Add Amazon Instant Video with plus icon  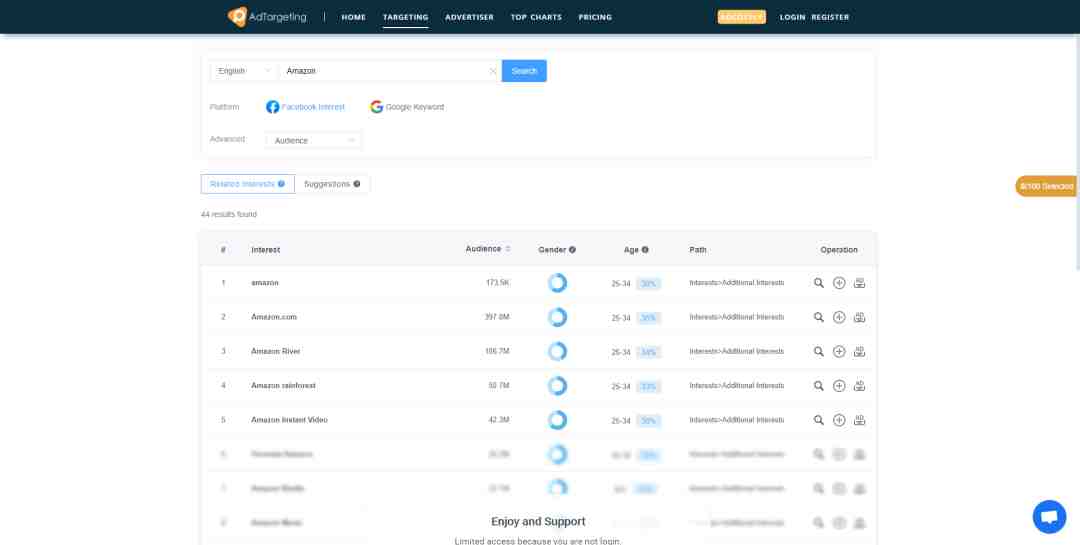tap(839, 420)
